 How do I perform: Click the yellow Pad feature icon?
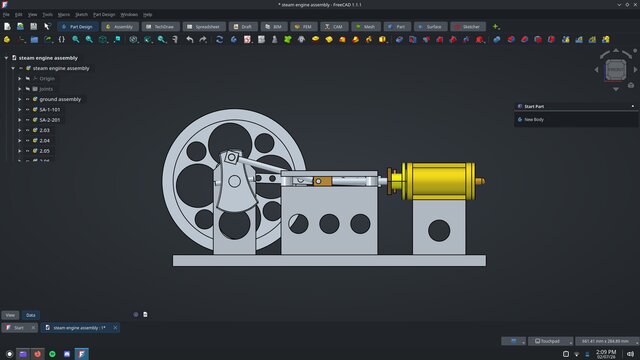click(x=315, y=40)
